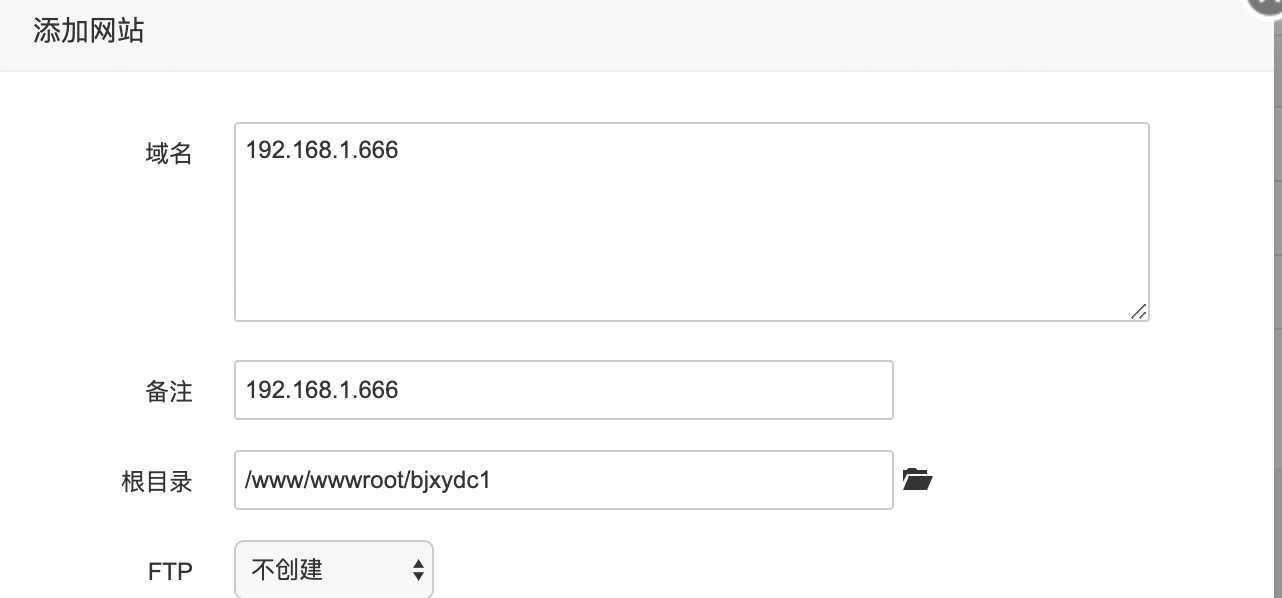The height and width of the screenshot is (598, 1282).
Task: Click the blank header bar right of title
Action: pyautogui.click(x=700, y=35)
